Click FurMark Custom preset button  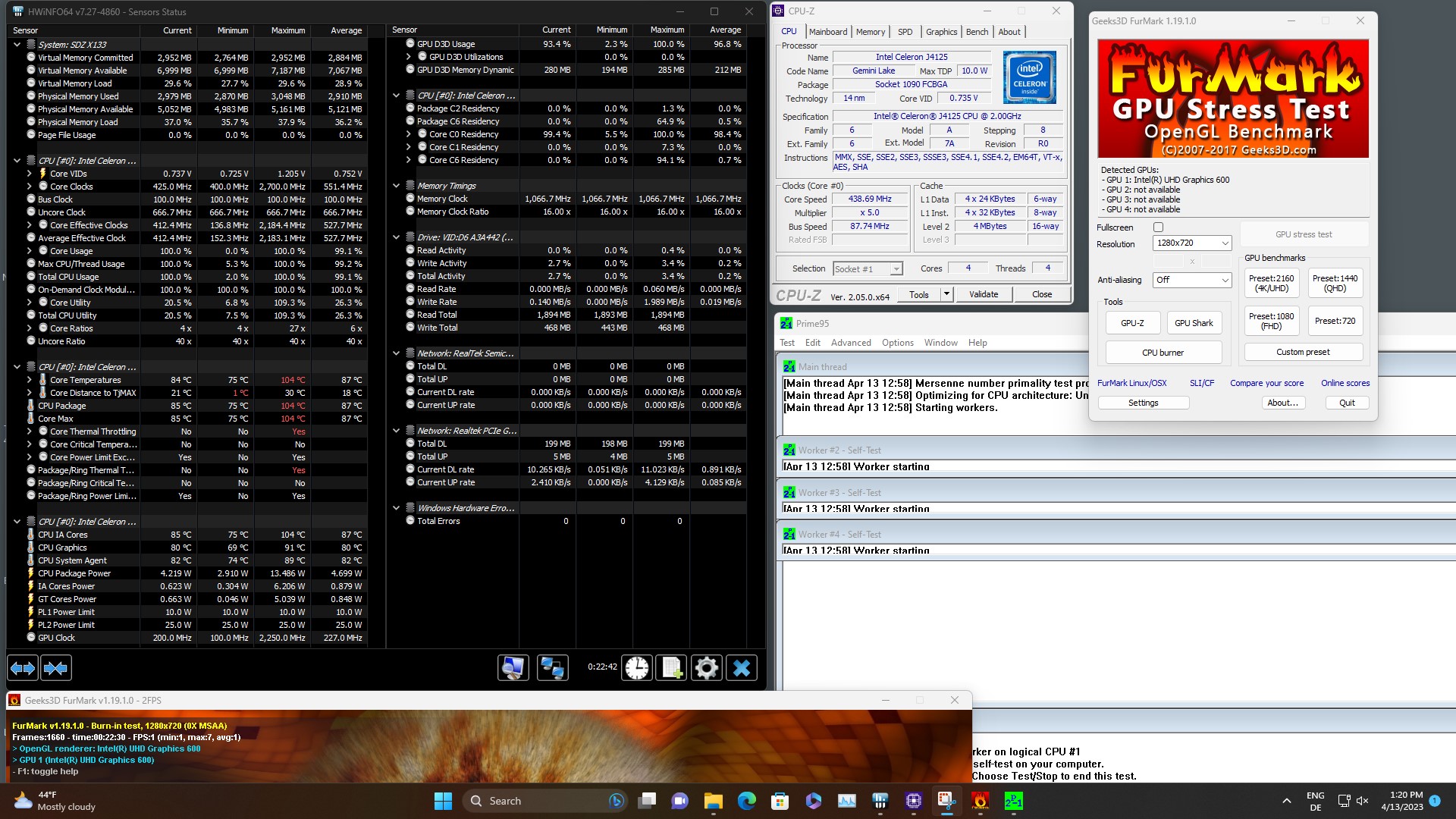coord(1303,352)
